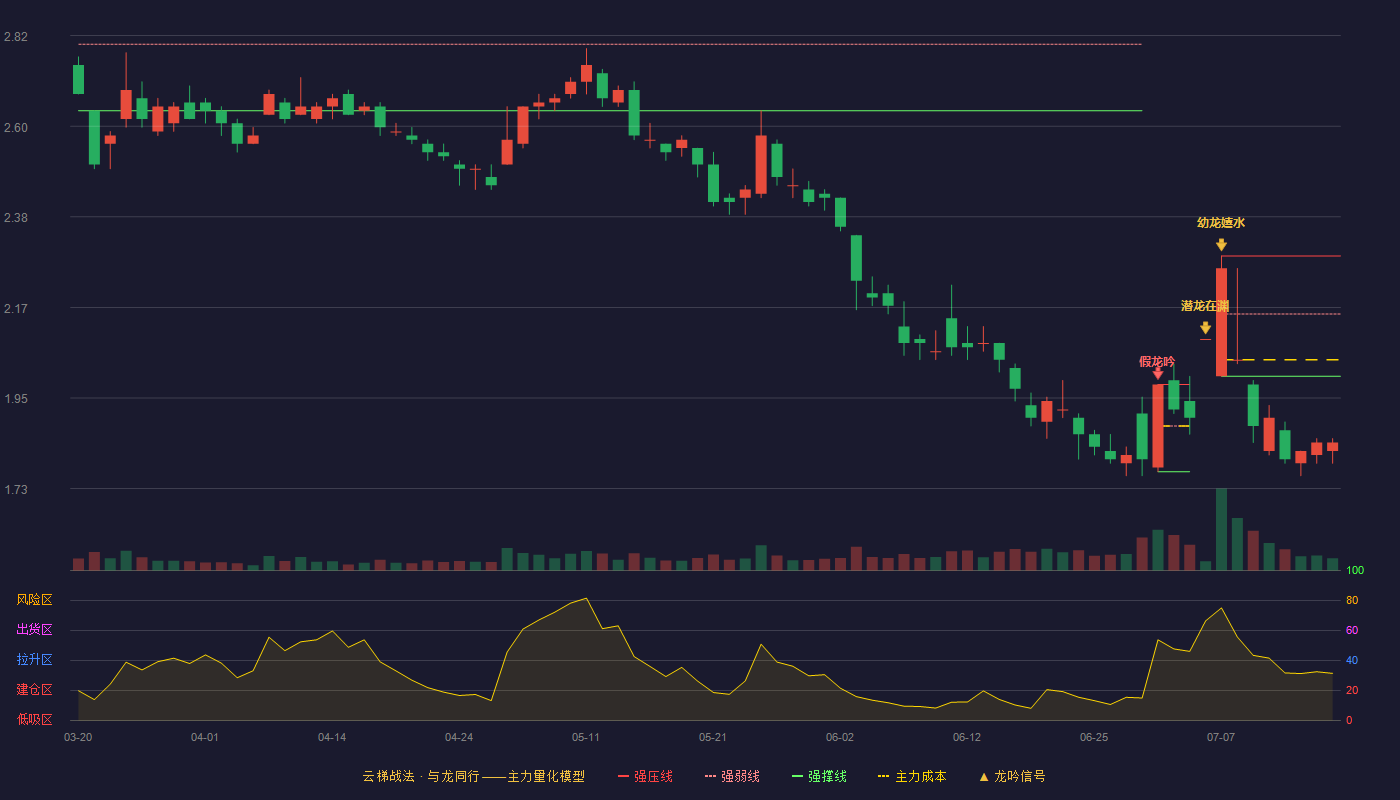Select the 潜龙在渊 signal label
The image size is (1400, 800).
1205,306
